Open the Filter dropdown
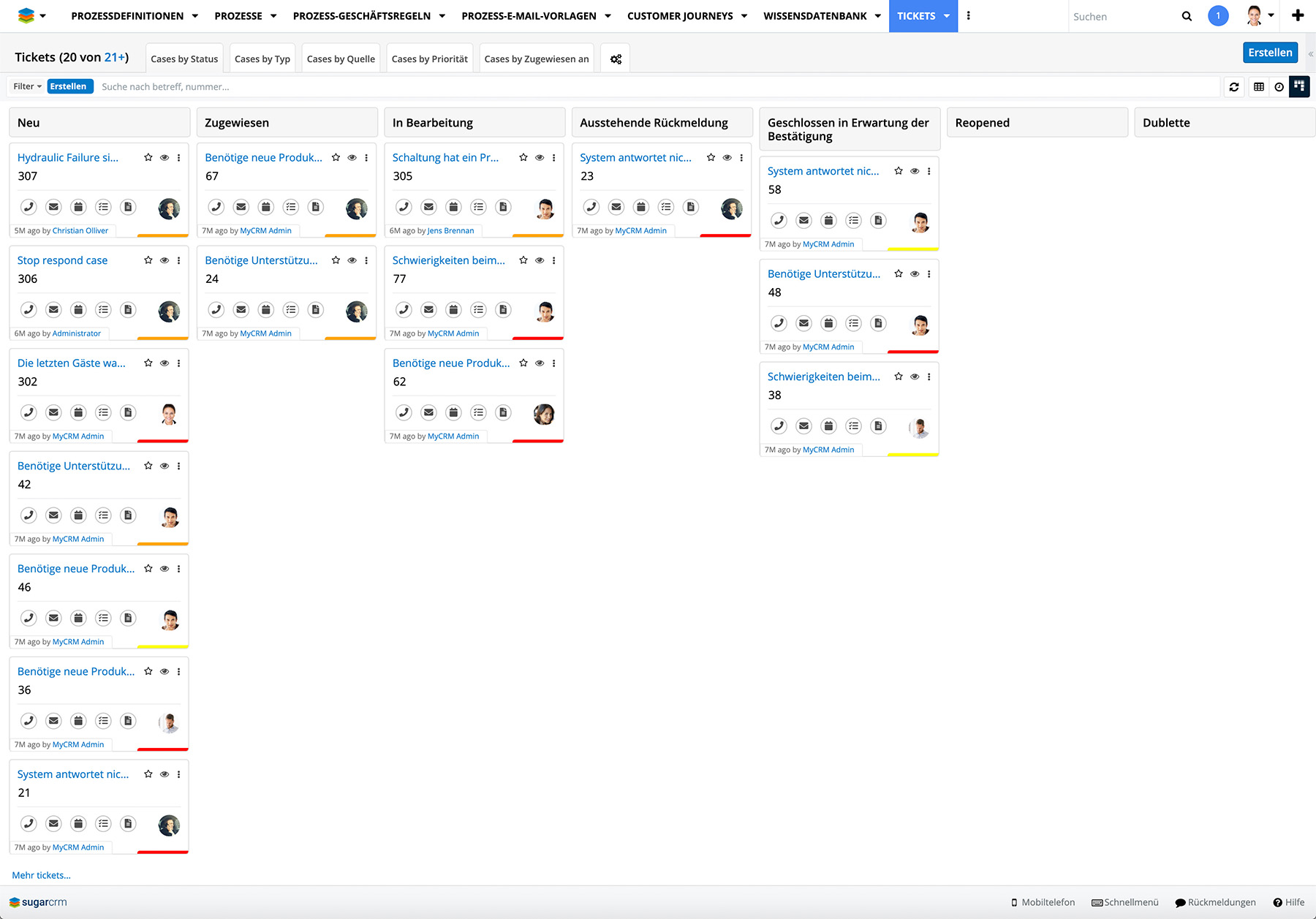1316x919 pixels. [x=27, y=86]
